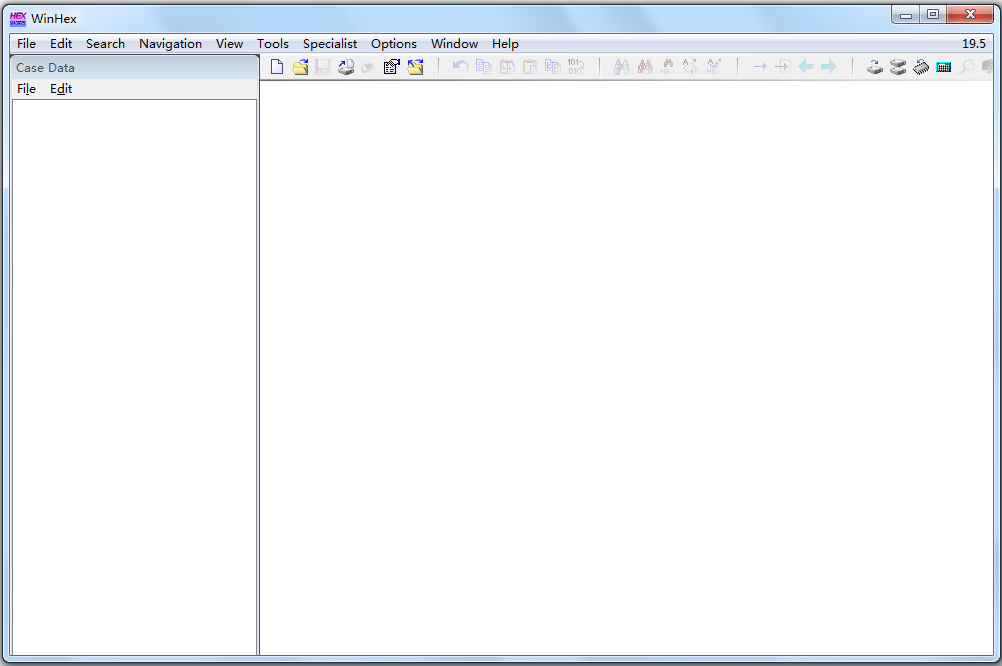1002x666 pixels.
Task: Click the 19.5 version number
Action: coord(974,43)
